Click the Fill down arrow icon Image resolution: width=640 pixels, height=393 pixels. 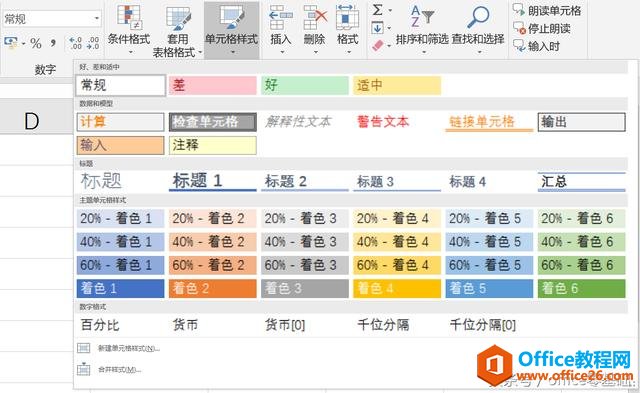(378, 28)
